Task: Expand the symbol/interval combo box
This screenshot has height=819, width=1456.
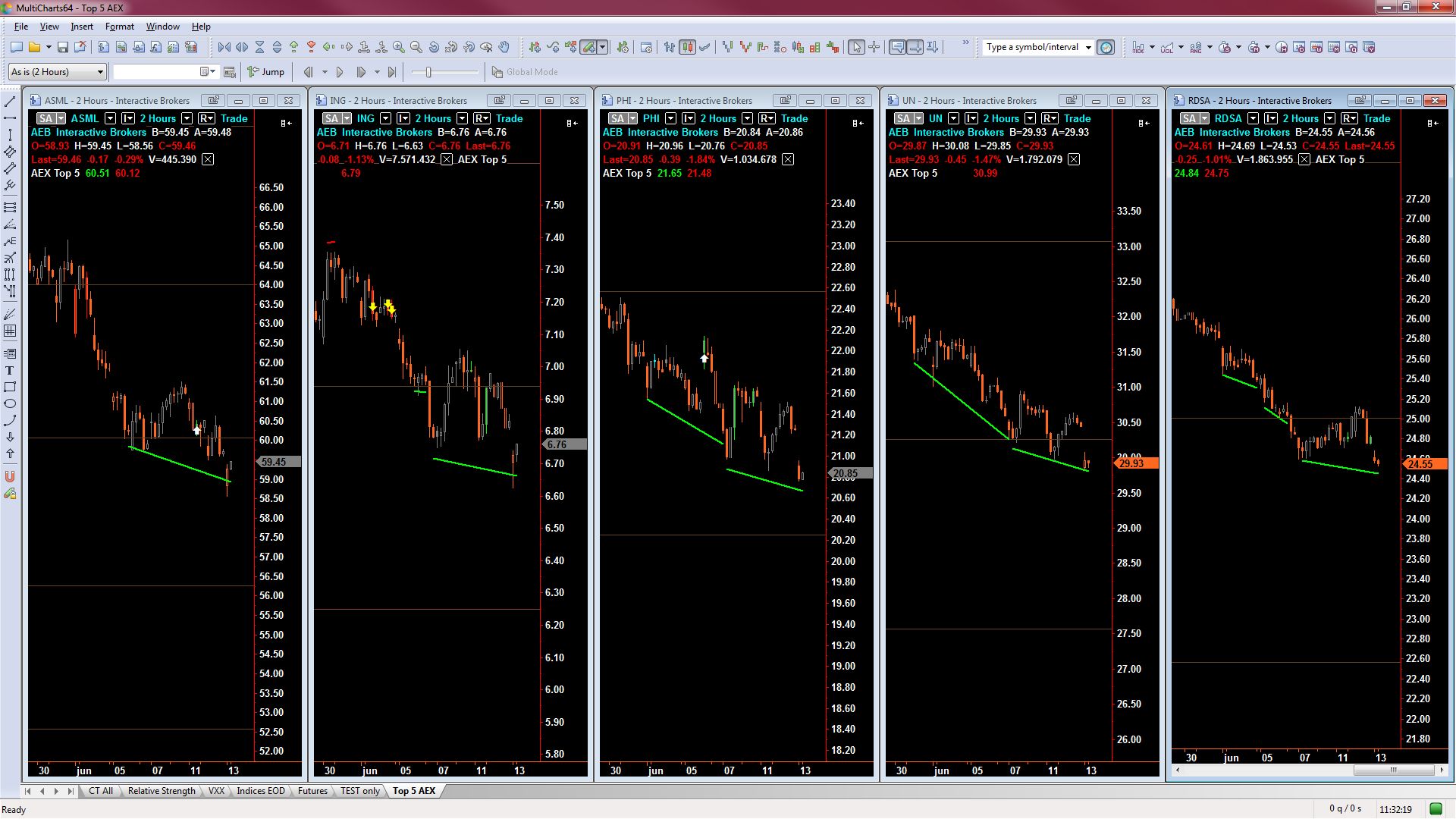Action: click(1088, 47)
